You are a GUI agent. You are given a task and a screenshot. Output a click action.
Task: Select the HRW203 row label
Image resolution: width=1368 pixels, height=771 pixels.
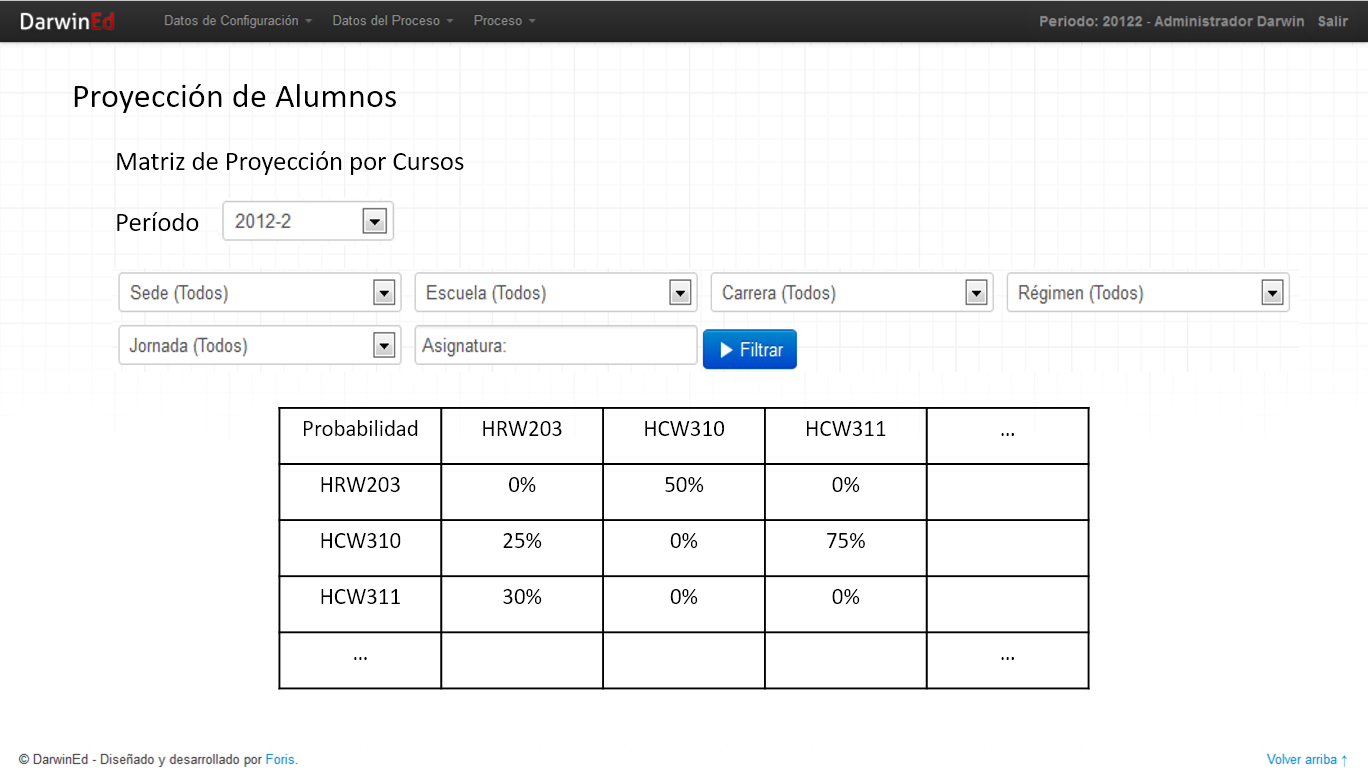(x=360, y=491)
